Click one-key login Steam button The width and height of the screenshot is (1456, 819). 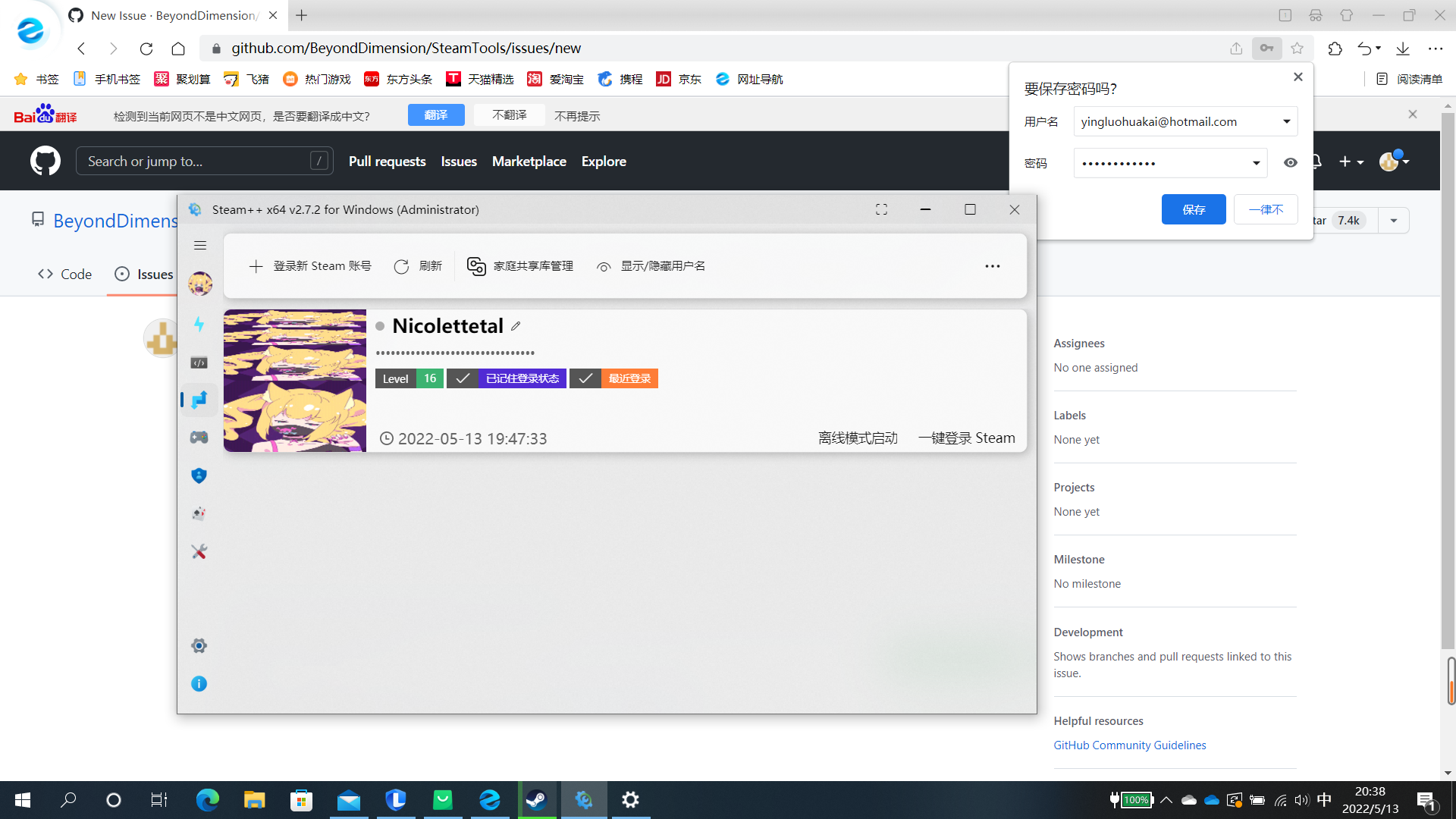tap(966, 438)
